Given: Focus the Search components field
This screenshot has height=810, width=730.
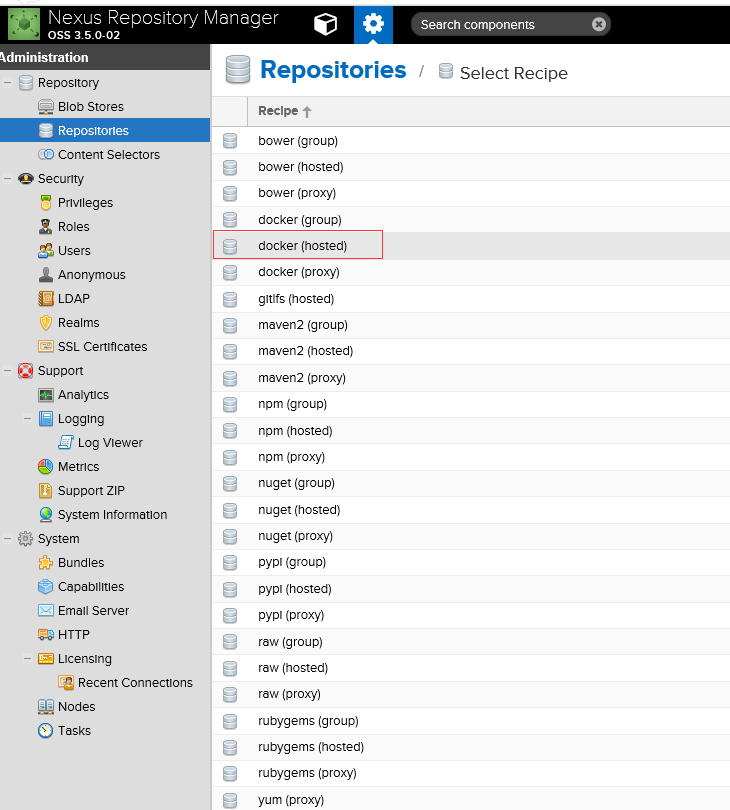Looking at the screenshot, I should (x=500, y=25).
